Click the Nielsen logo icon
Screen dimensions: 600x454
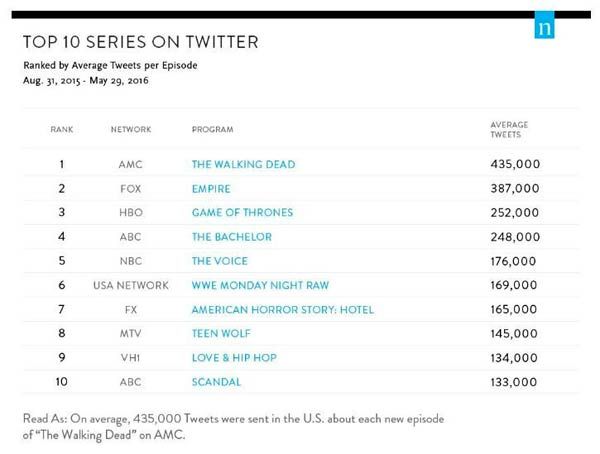(x=544, y=29)
